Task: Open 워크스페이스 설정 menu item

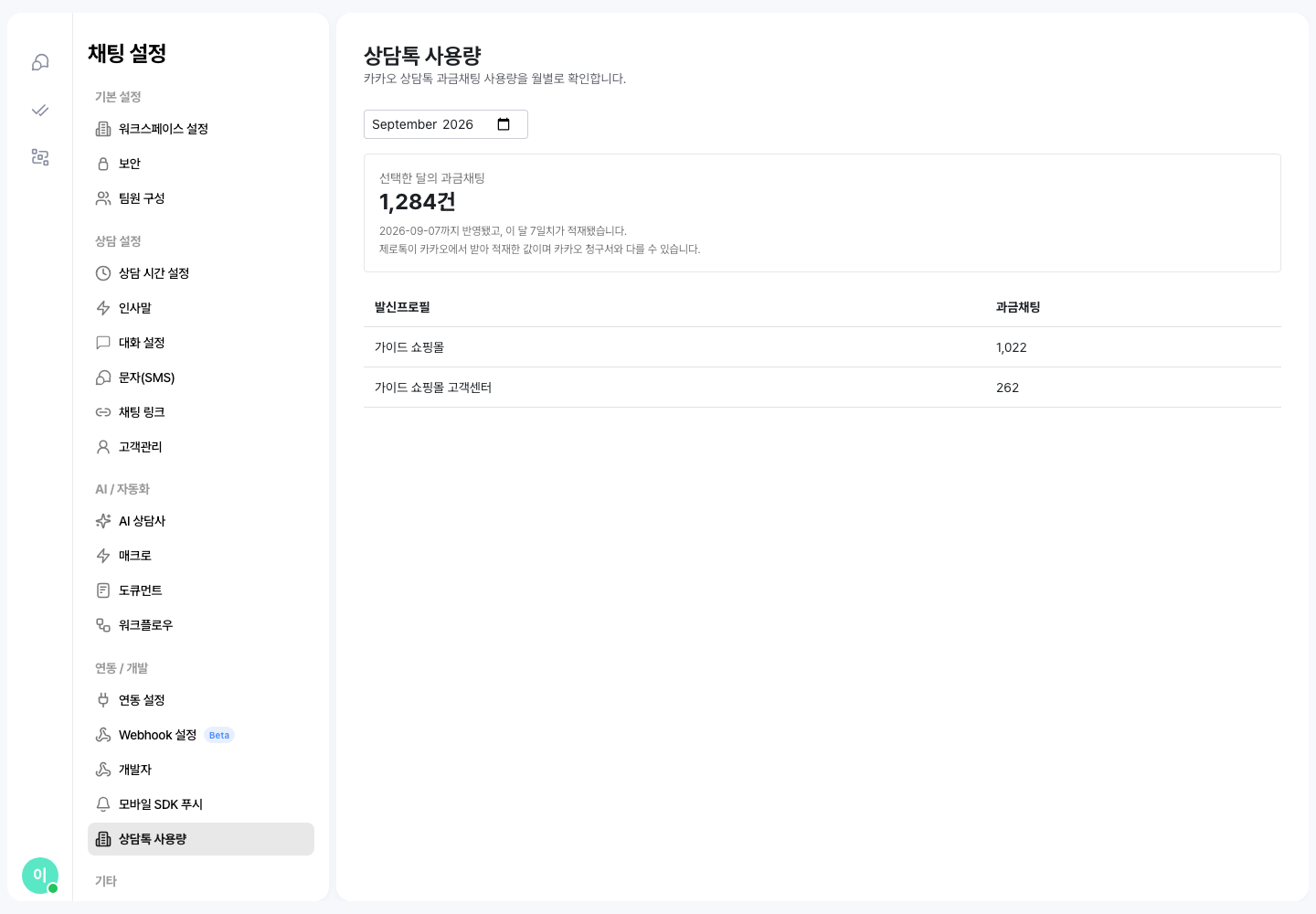Action: 201,129
